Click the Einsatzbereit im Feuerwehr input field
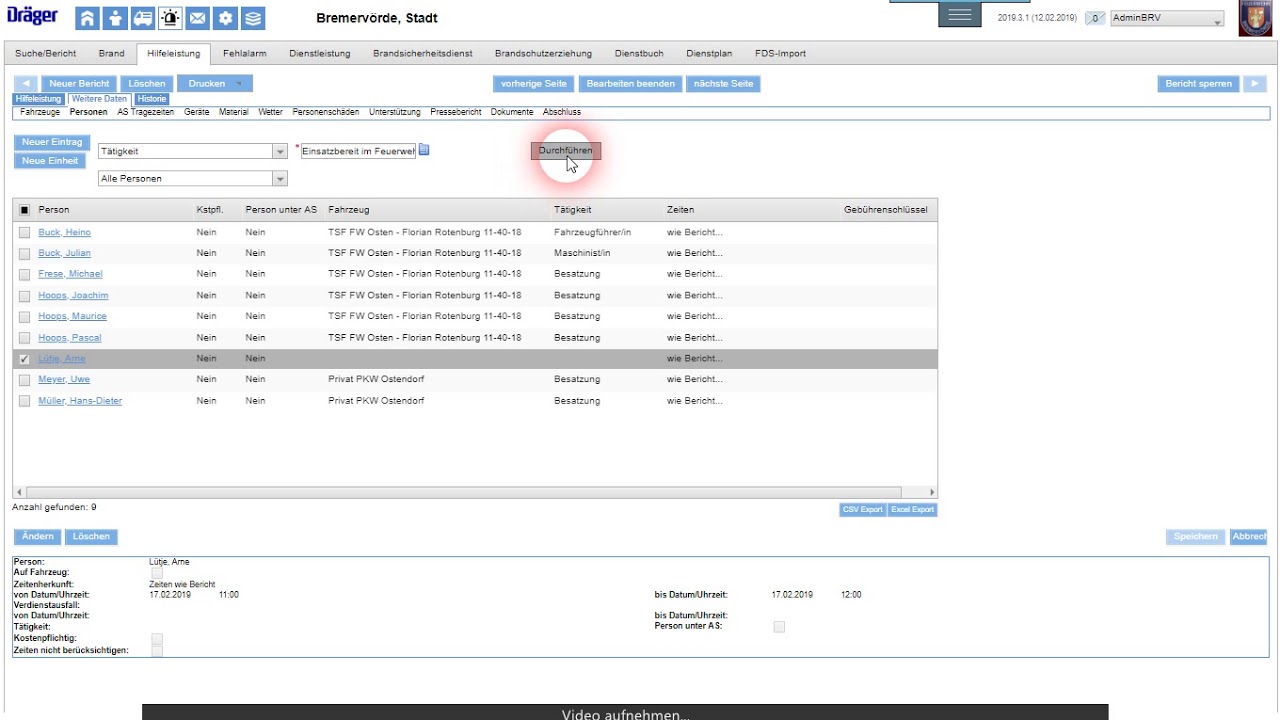 [x=358, y=151]
